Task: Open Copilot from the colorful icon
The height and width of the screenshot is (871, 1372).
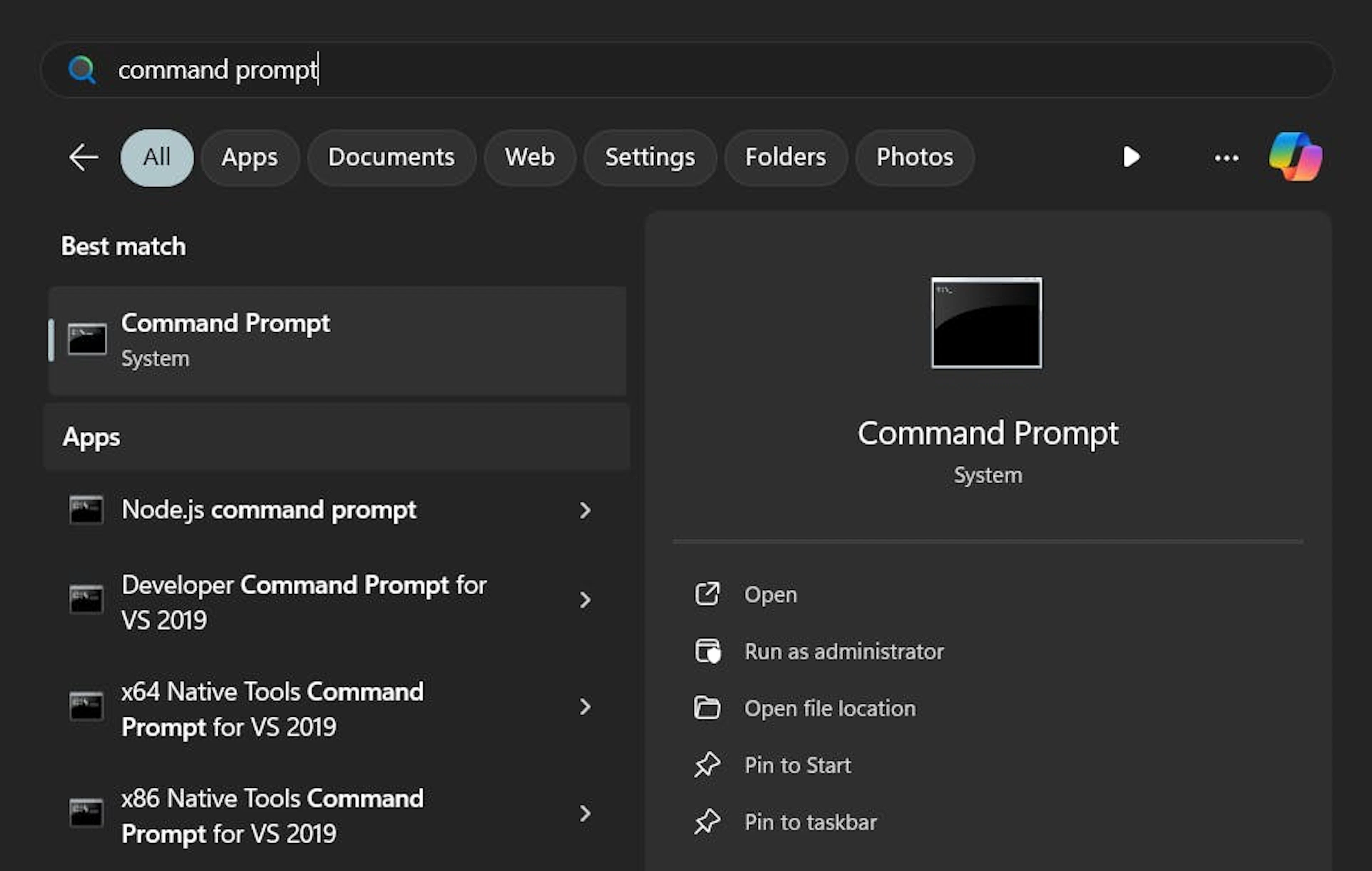Action: 1296,156
